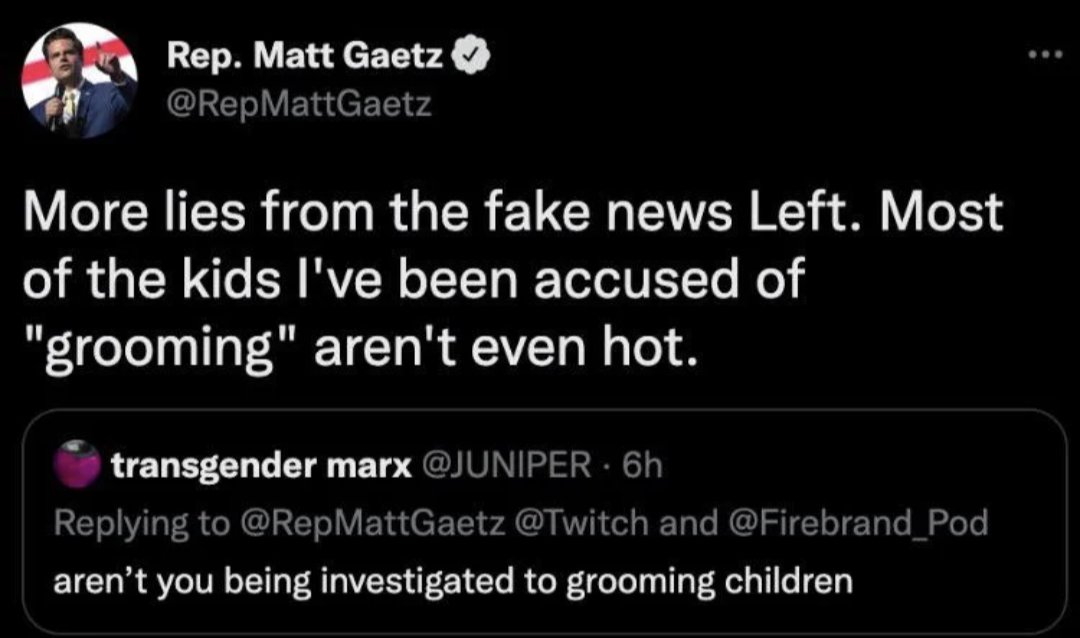Screen dimensions: 1080x638
Task: Open the transgender marx display name
Action: pyautogui.click(x=262, y=466)
